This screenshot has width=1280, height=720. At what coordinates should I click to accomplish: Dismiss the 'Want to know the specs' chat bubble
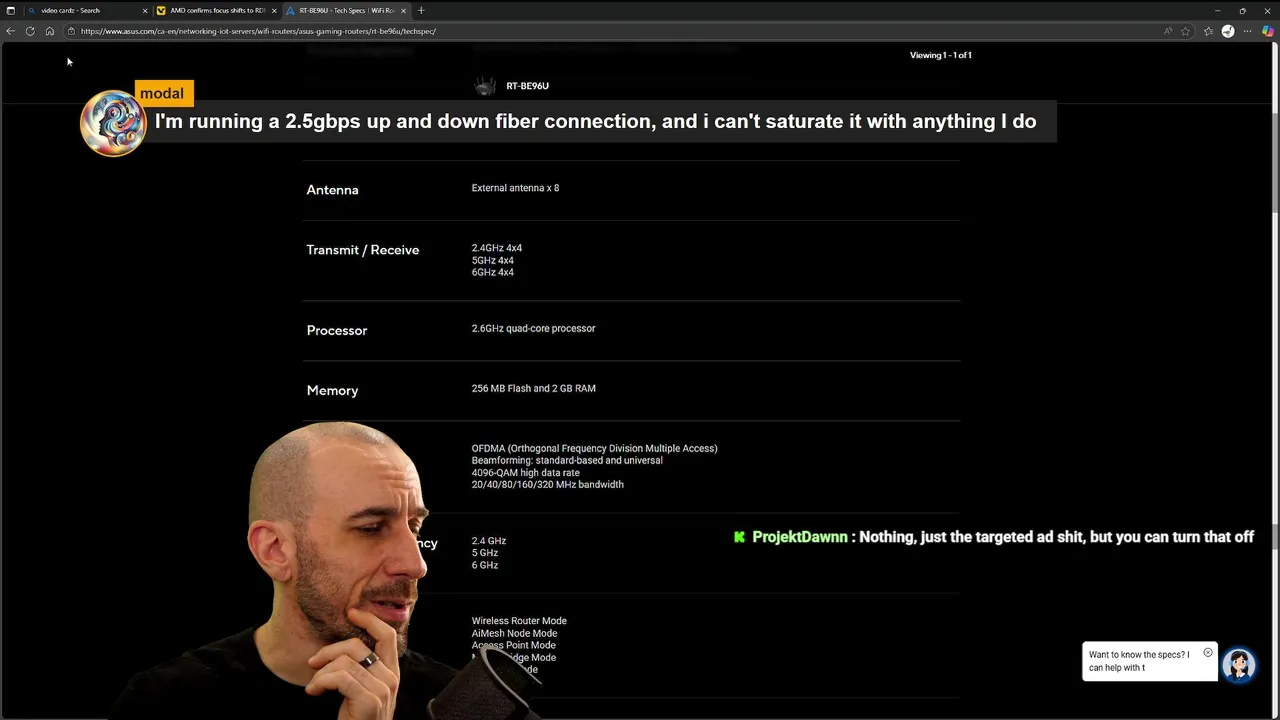1208,653
